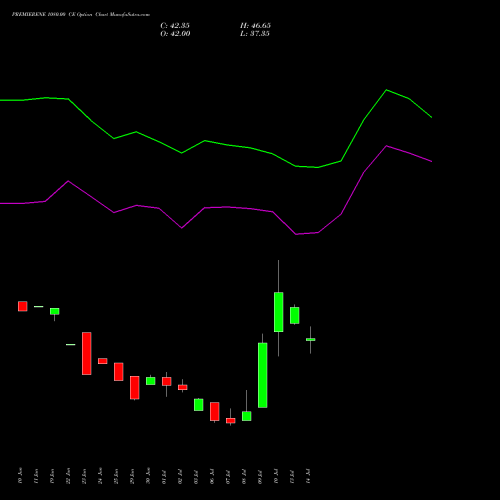Click the '30 Jun' date label on the axis
Image resolution: width=500 pixels, height=500 pixels.
[x=148, y=476]
